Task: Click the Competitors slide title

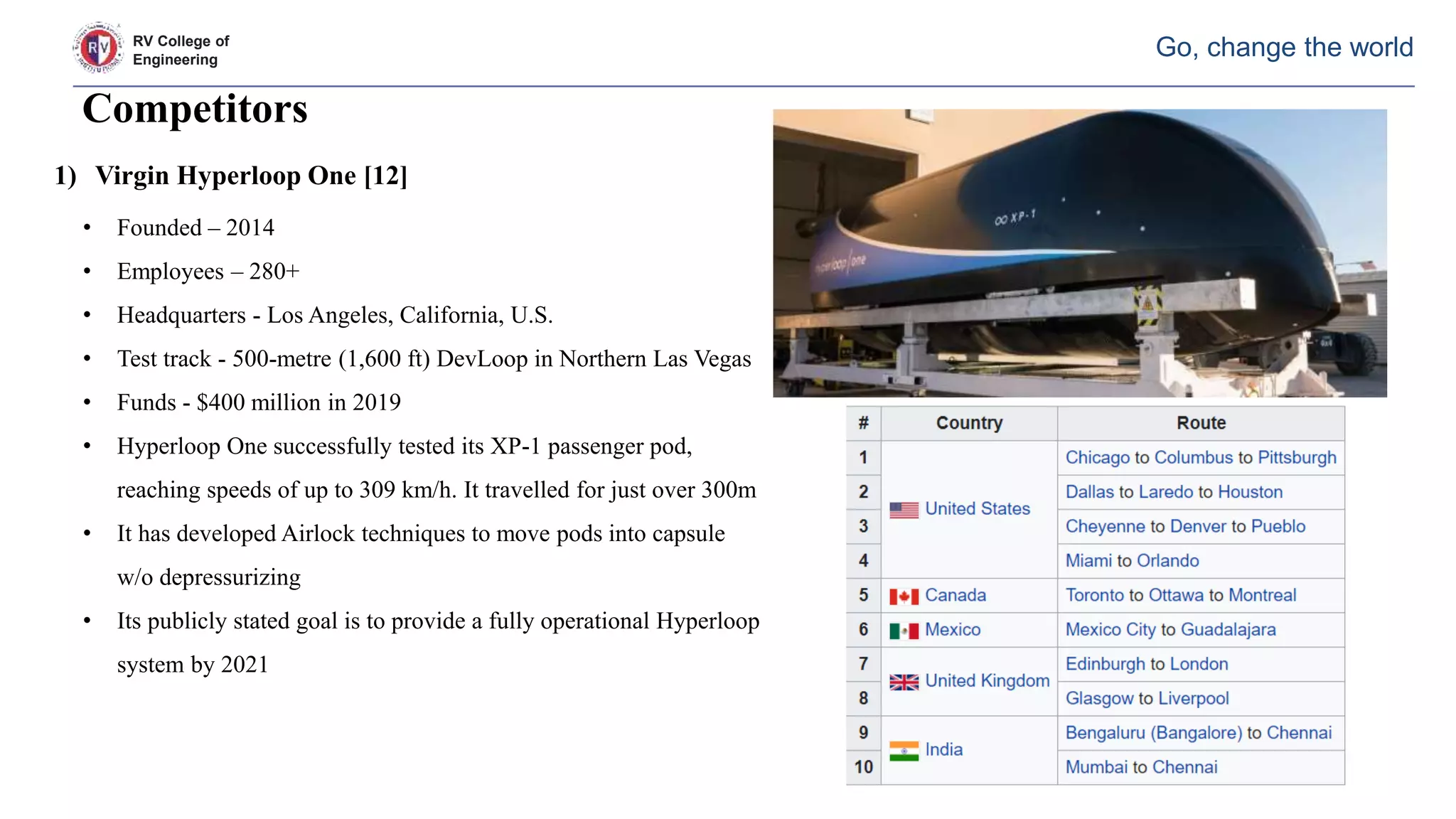Action: (195, 109)
